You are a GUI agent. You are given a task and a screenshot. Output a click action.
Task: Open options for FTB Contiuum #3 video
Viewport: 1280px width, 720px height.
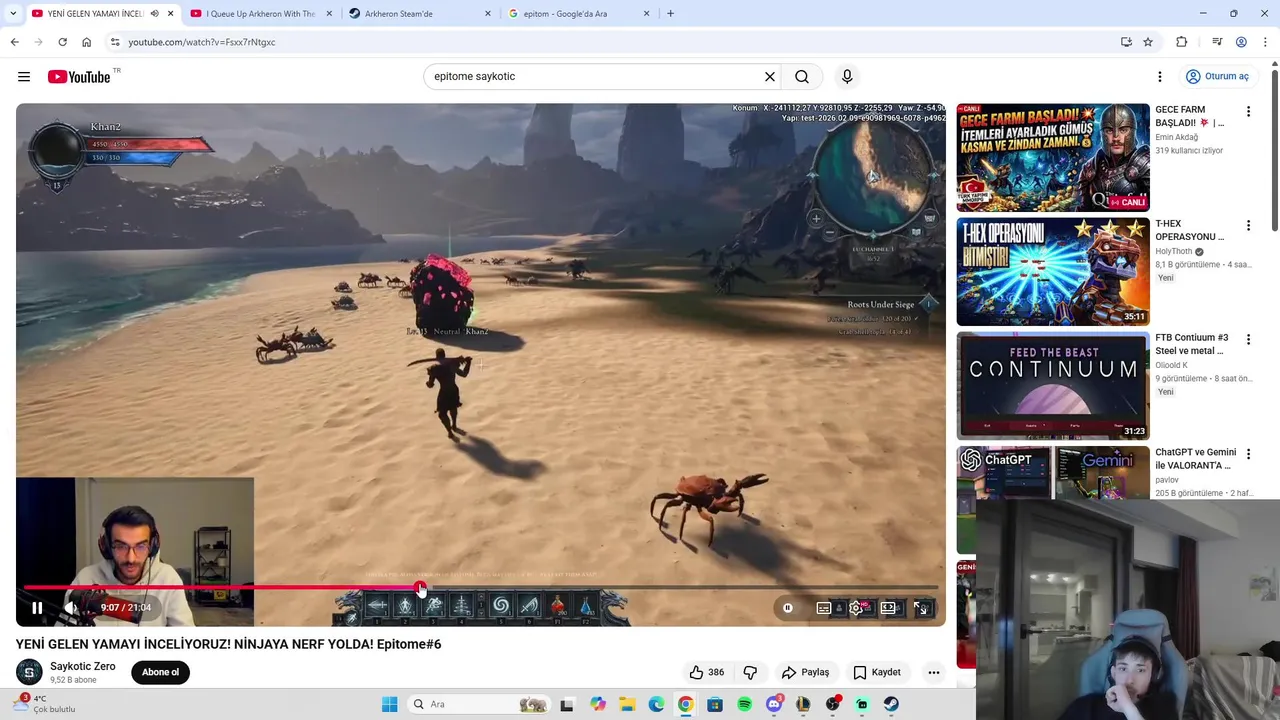[x=1248, y=339]
